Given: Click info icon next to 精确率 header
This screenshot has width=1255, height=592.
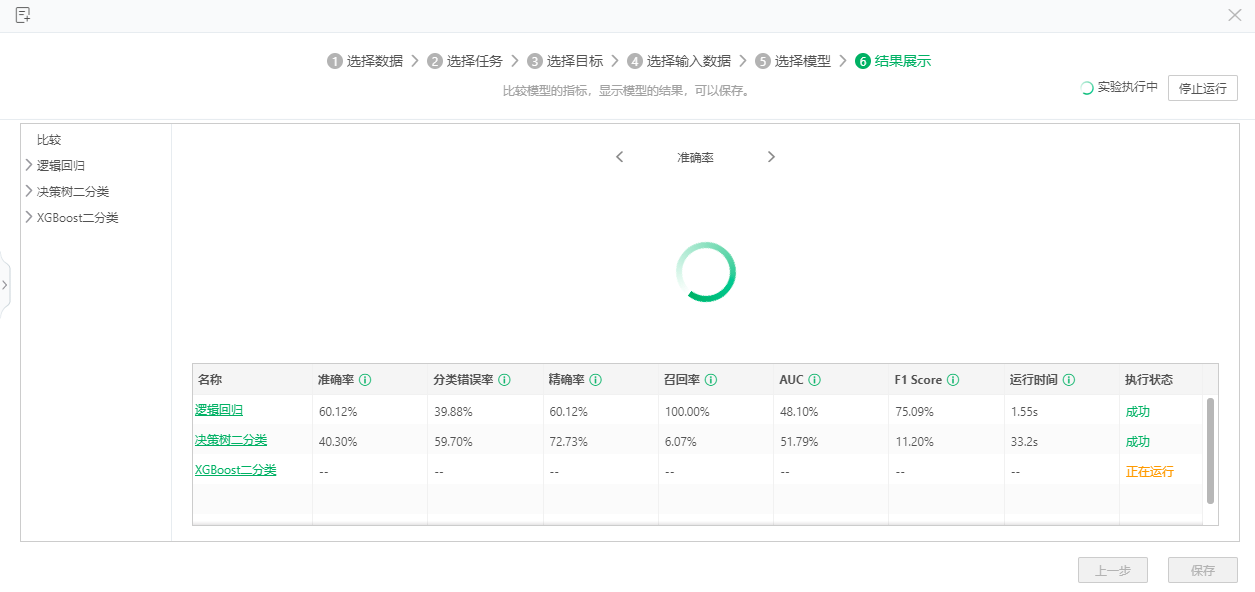Looking at the screenshot, I should (x=595, y=380).
